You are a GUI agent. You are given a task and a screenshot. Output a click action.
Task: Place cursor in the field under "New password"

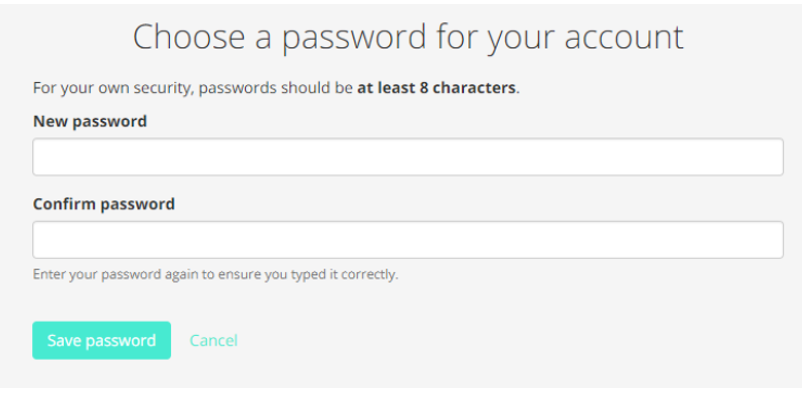(x=407, y=157)
